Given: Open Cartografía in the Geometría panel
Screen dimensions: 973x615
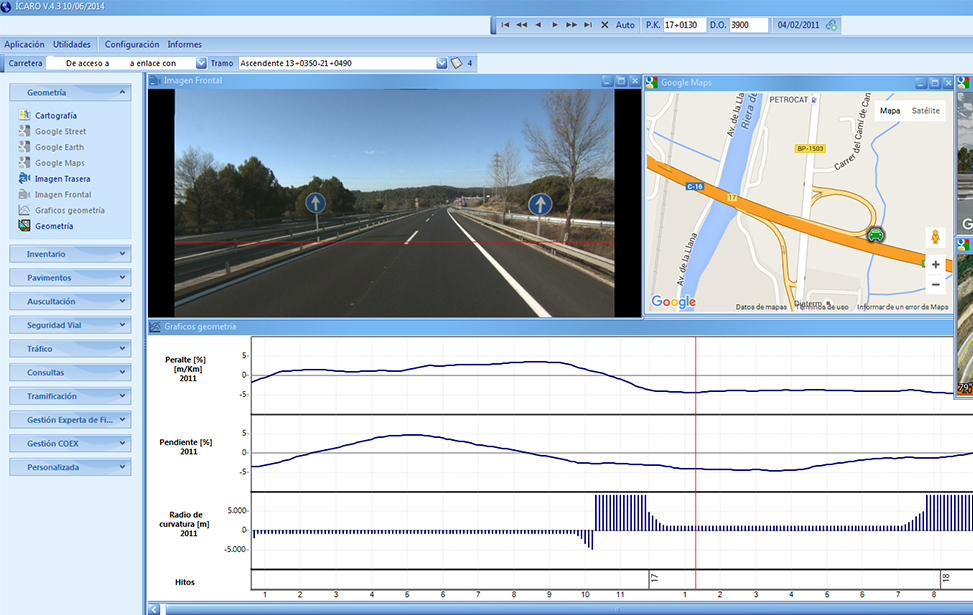Looking at the screenshot, I should pos(55,116).
